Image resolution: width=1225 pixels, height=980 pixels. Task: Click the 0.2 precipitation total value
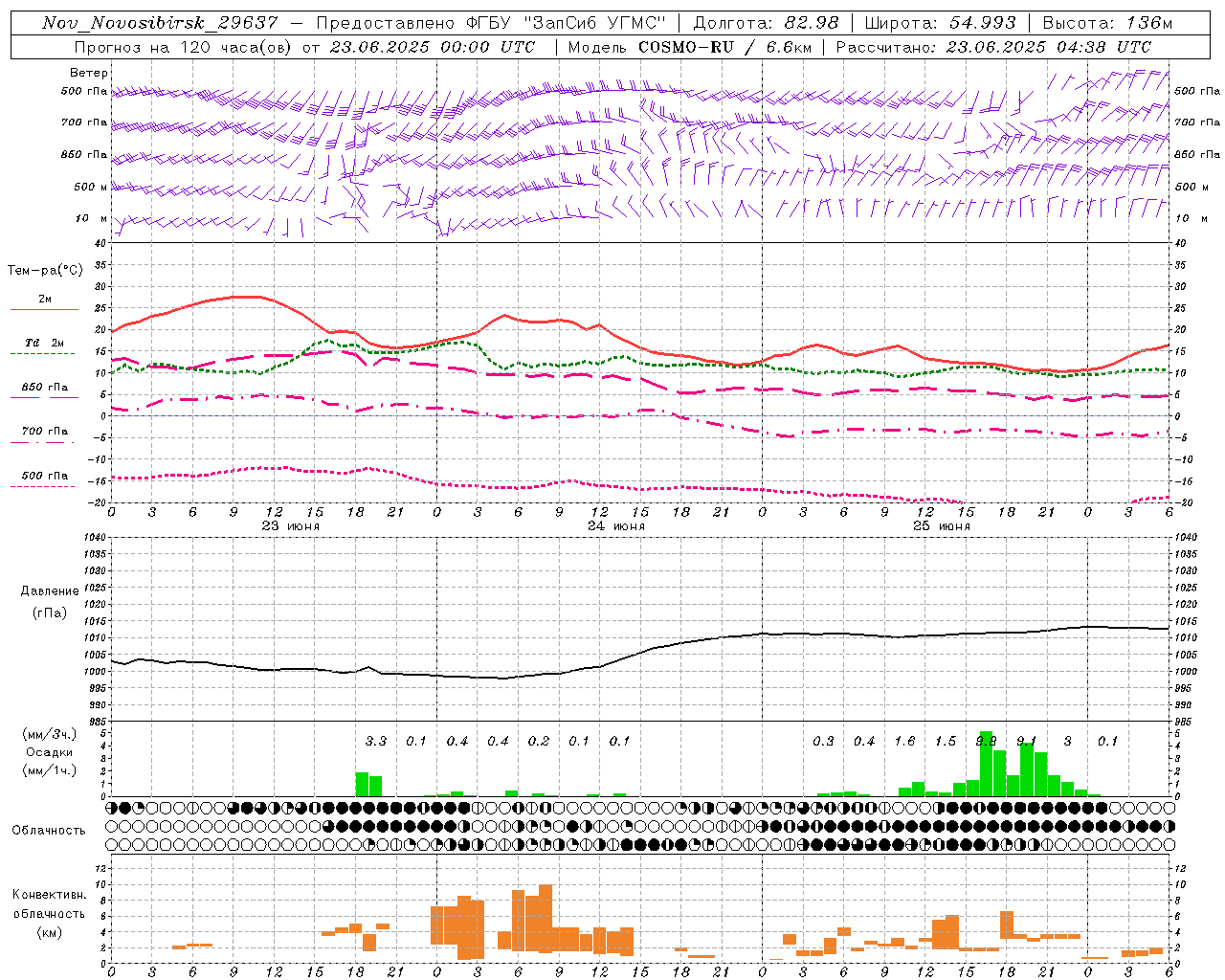click(539, 741)
